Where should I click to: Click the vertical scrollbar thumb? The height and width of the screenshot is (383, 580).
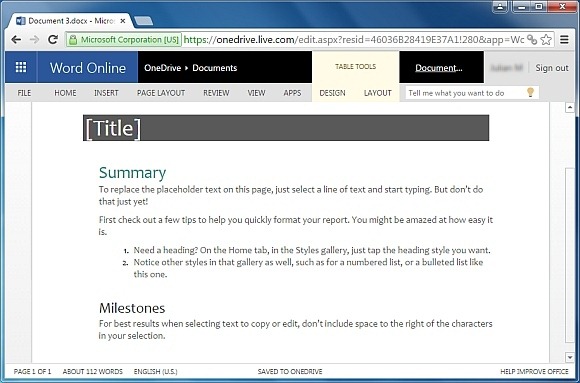pyautogui.click(x=570, y=256)
